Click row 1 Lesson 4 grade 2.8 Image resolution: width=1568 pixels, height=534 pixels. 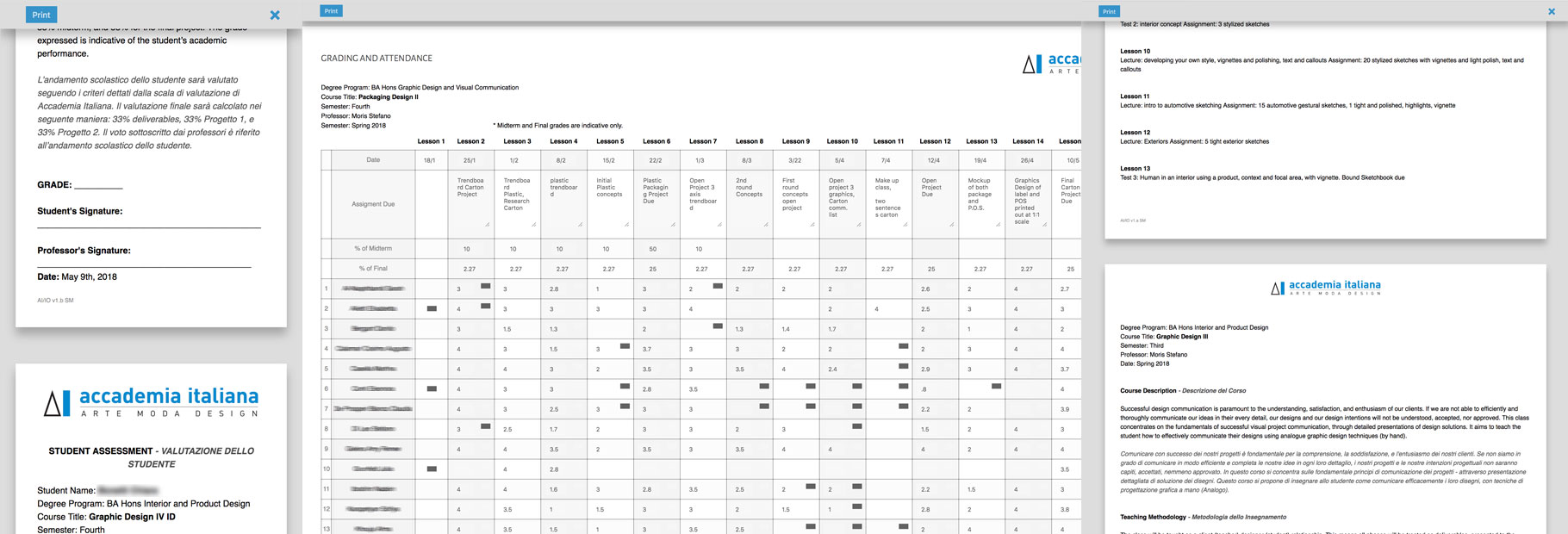pyautogui.click(x=554, y=289)
